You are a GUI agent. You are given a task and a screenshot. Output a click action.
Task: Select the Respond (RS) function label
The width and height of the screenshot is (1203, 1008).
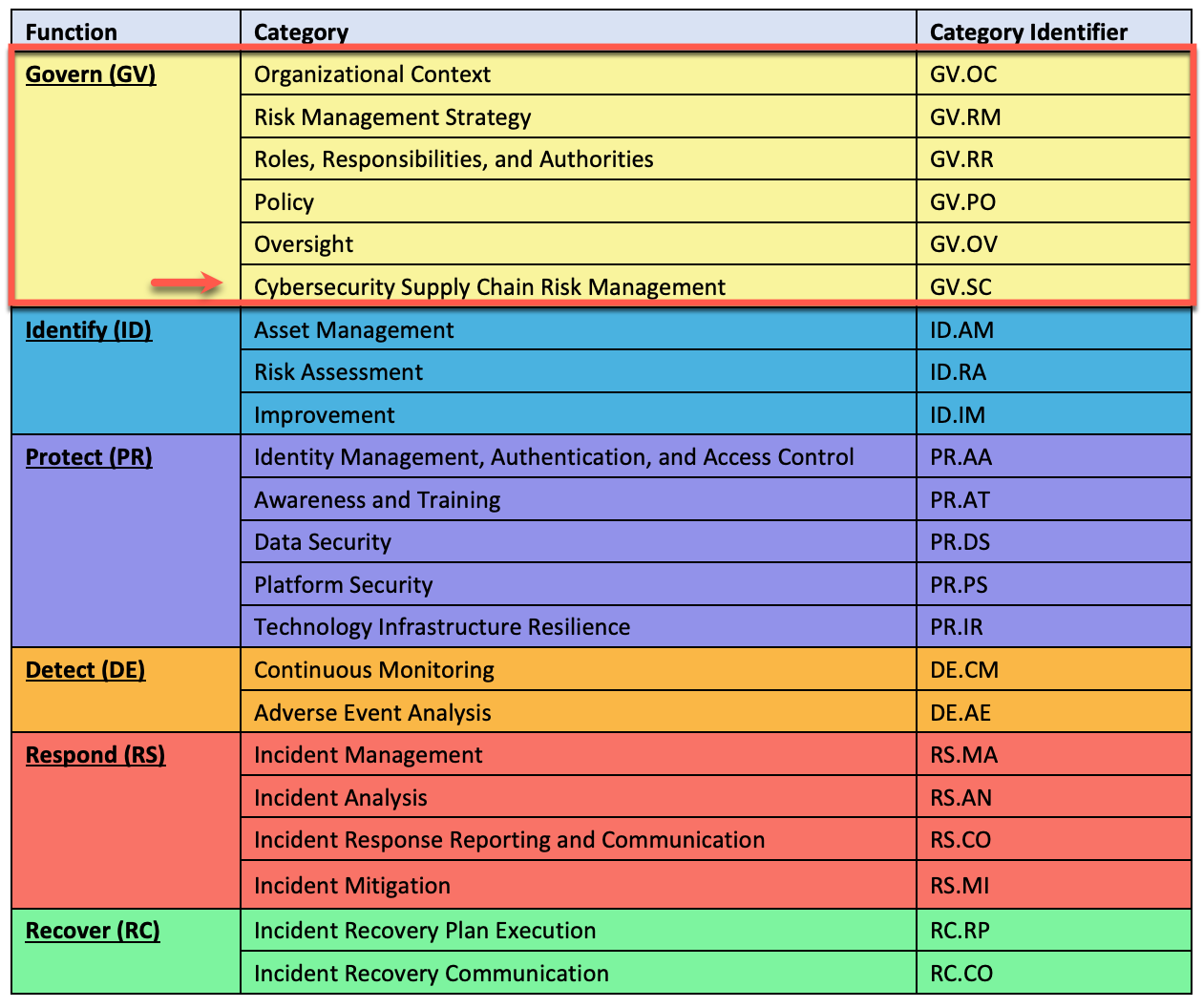click(x=95, y=754)
